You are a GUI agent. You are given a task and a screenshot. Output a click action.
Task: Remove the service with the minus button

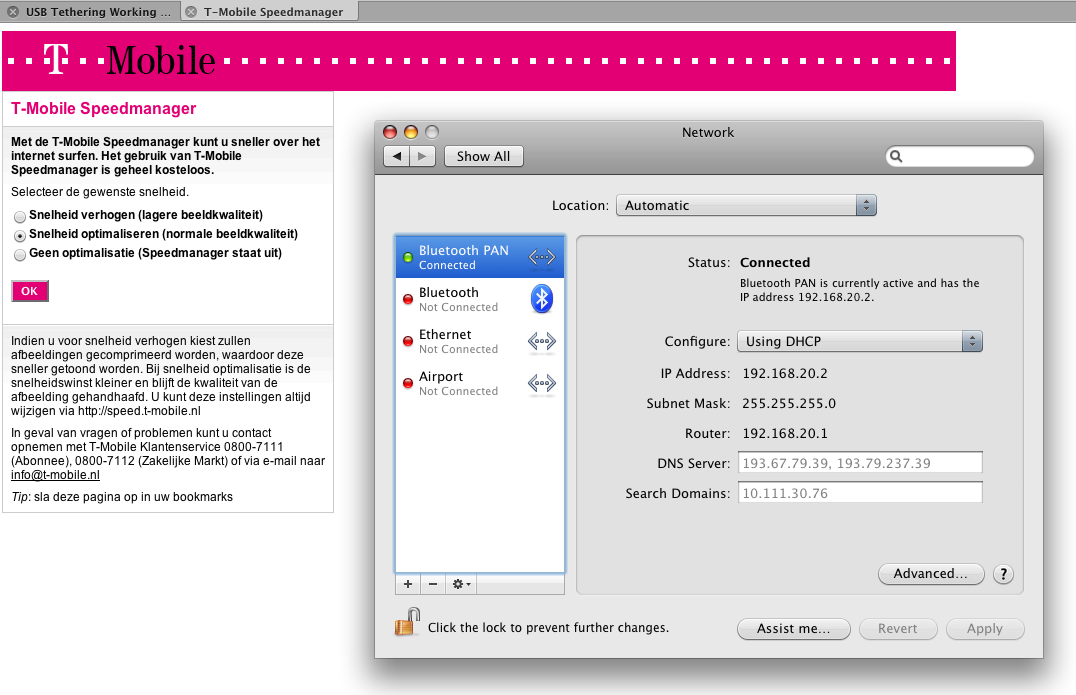coord(432,584)
